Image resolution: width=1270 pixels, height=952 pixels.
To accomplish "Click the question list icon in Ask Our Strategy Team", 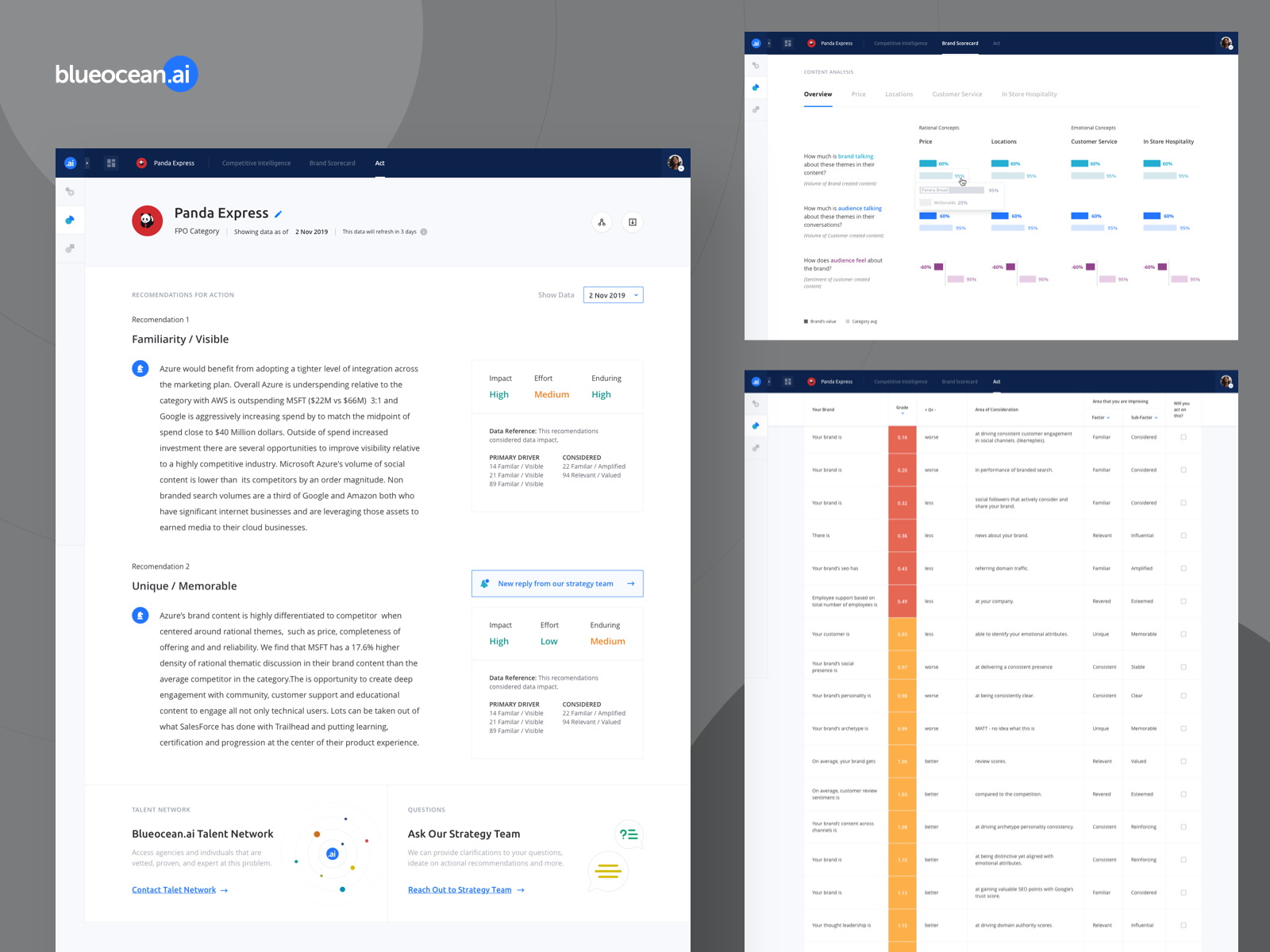I will point(629,835).
